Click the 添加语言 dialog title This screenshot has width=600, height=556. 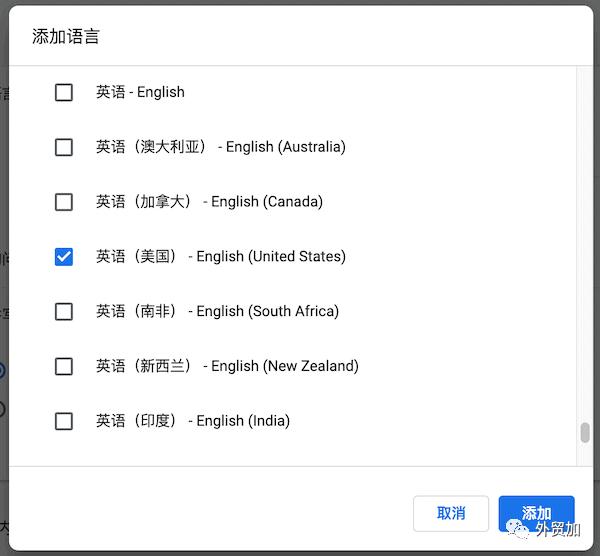click(66, 37)
